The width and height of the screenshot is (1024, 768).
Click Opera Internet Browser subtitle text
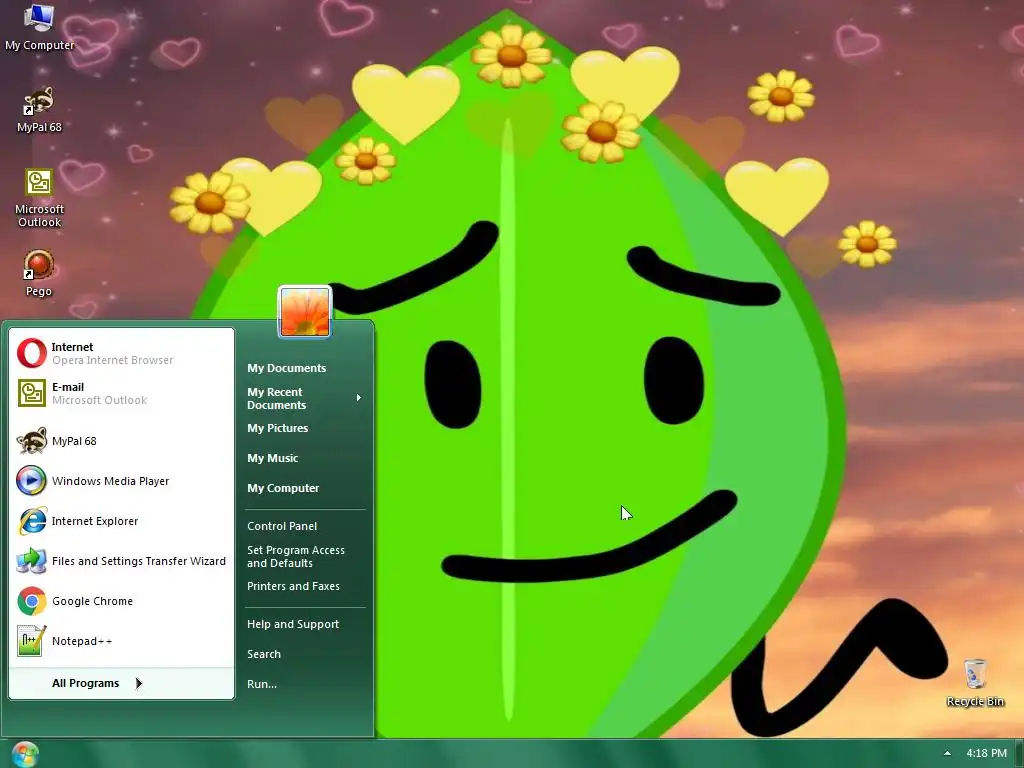click(112, 360)
